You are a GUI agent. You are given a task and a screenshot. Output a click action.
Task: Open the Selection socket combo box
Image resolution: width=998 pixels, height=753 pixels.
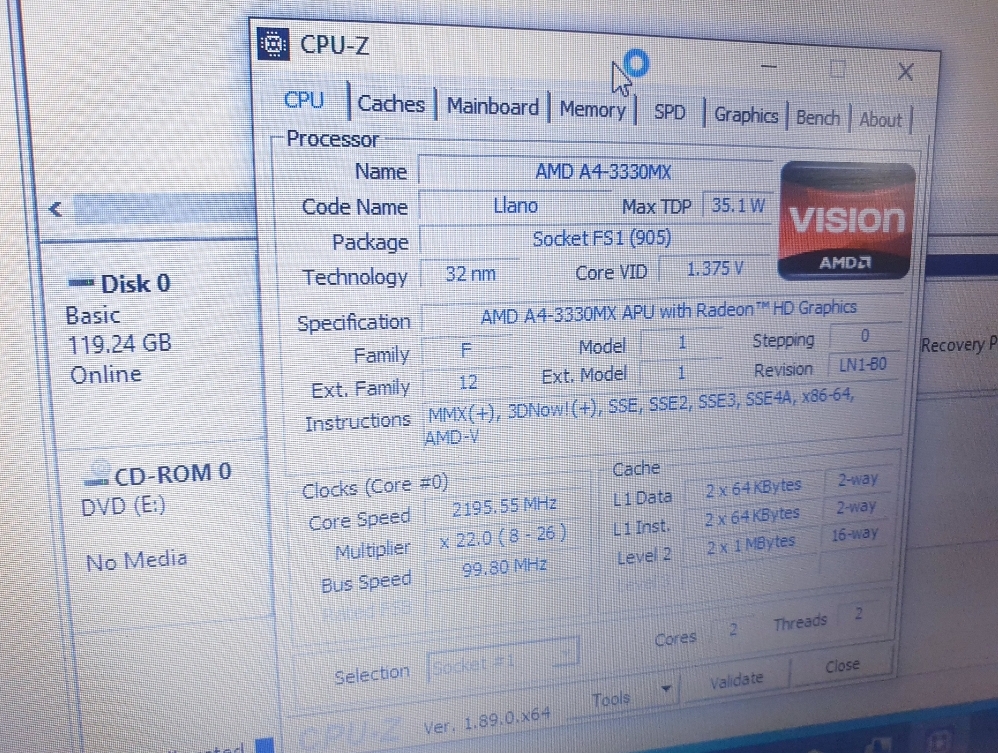click(x=500, y=660)
